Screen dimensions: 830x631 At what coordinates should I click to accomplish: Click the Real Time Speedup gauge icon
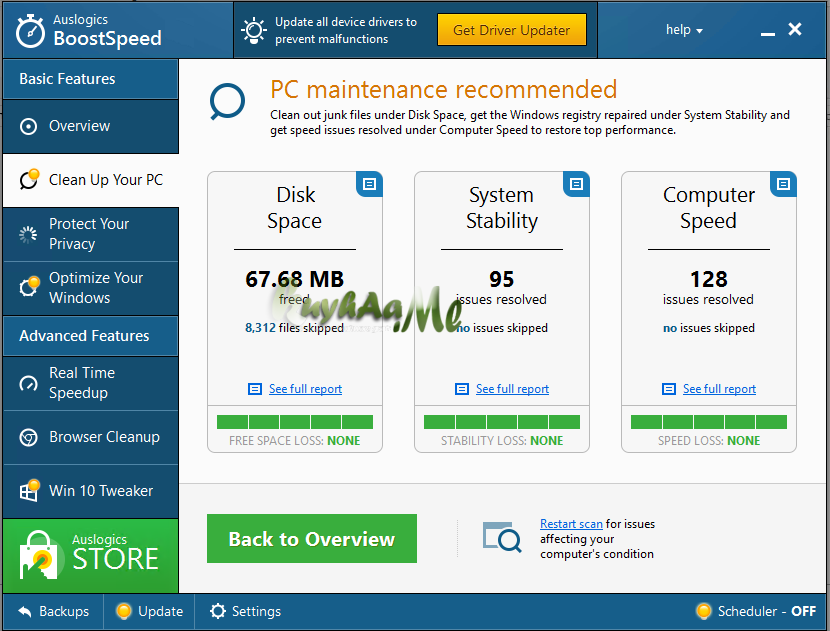(x=28, y=383)
